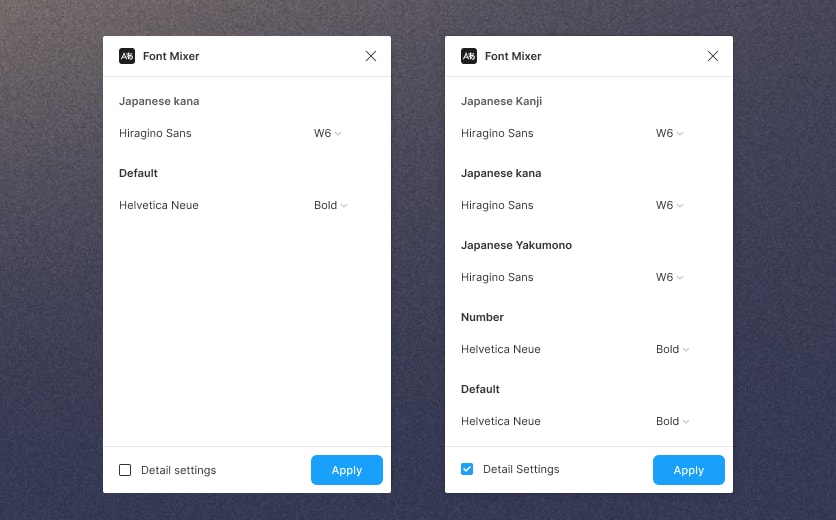This screenshot has width=836, height=520.
Task: Close the right Font Mixer dialog
Action: (713, 56)
